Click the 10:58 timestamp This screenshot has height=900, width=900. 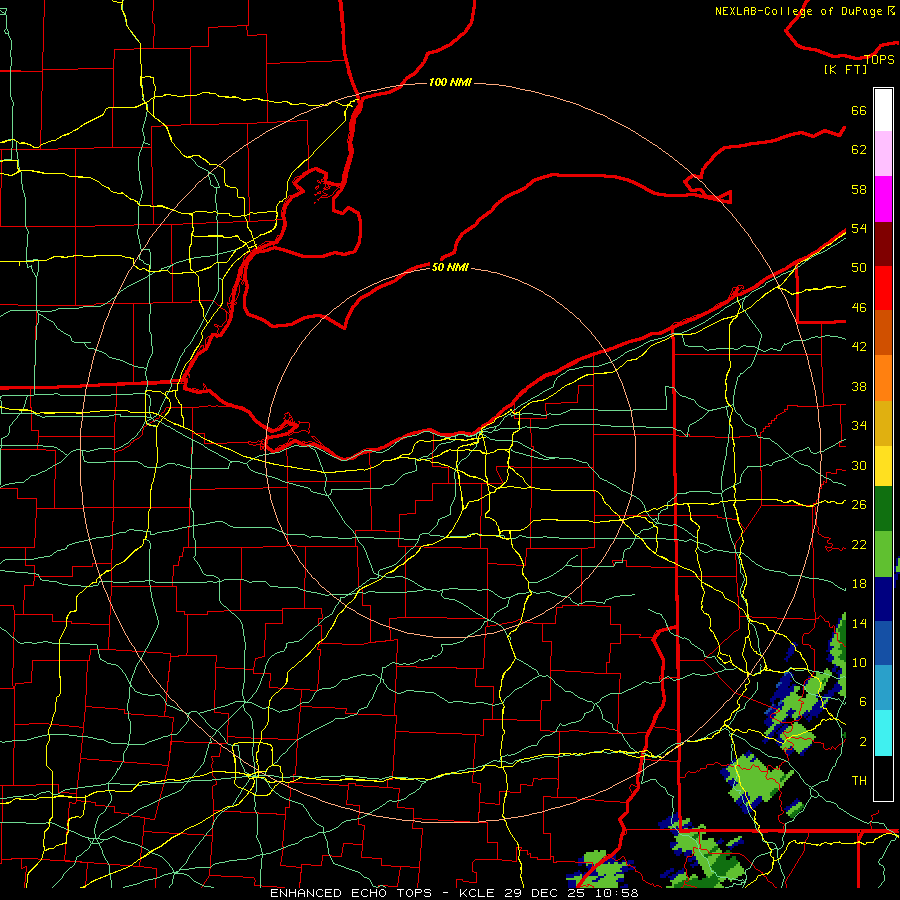pos(616,893)
